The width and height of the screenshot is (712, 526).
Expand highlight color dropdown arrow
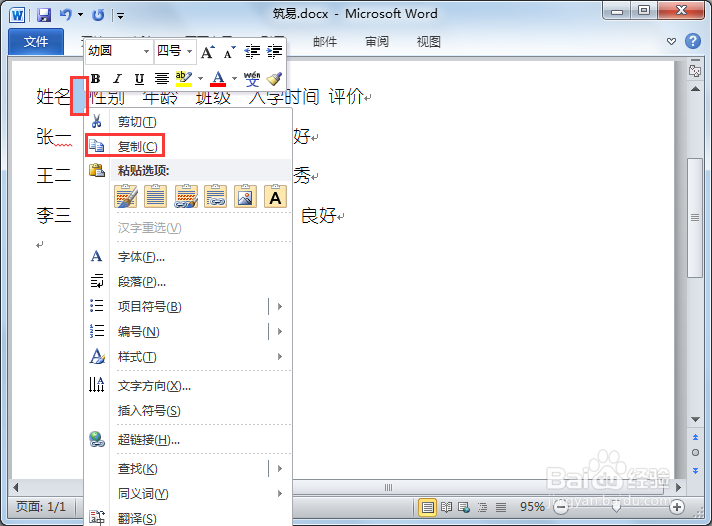[200, 79]
